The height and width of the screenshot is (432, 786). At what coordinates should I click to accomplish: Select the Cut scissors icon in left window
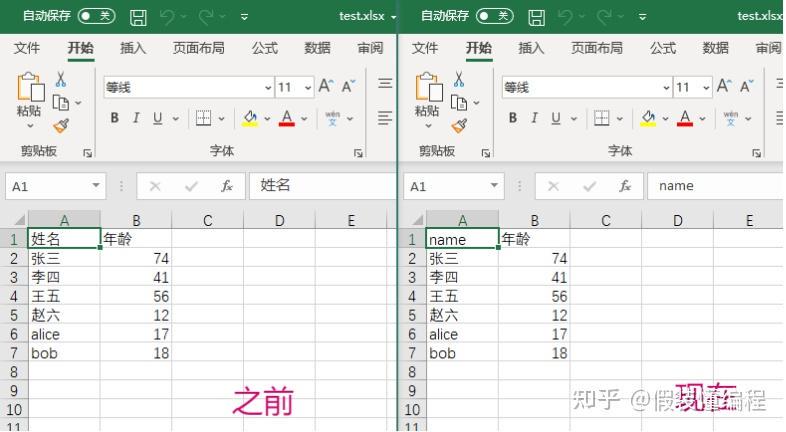[61, 79]
